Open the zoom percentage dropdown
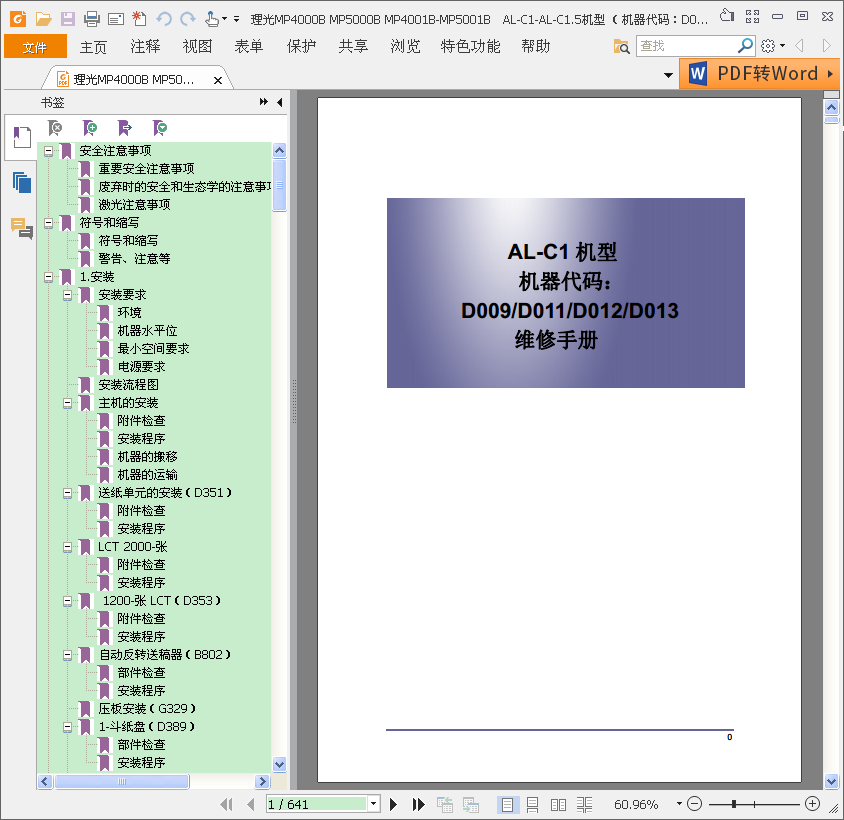 tap(679, 804)
